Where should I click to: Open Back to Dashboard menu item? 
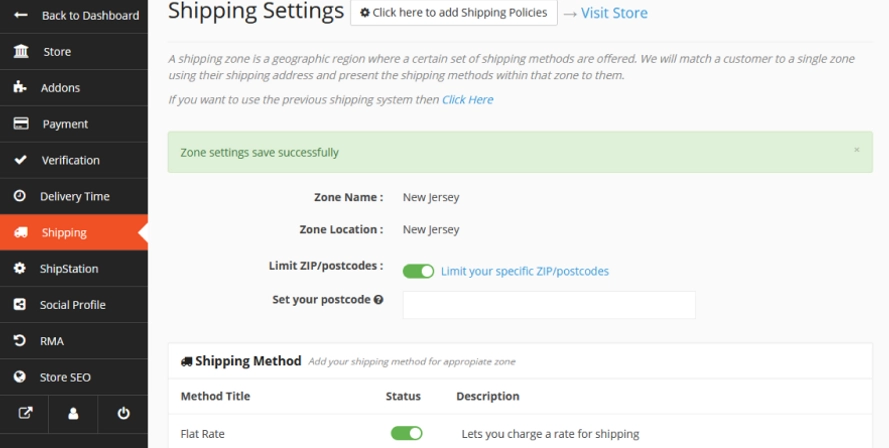(74, 15)
